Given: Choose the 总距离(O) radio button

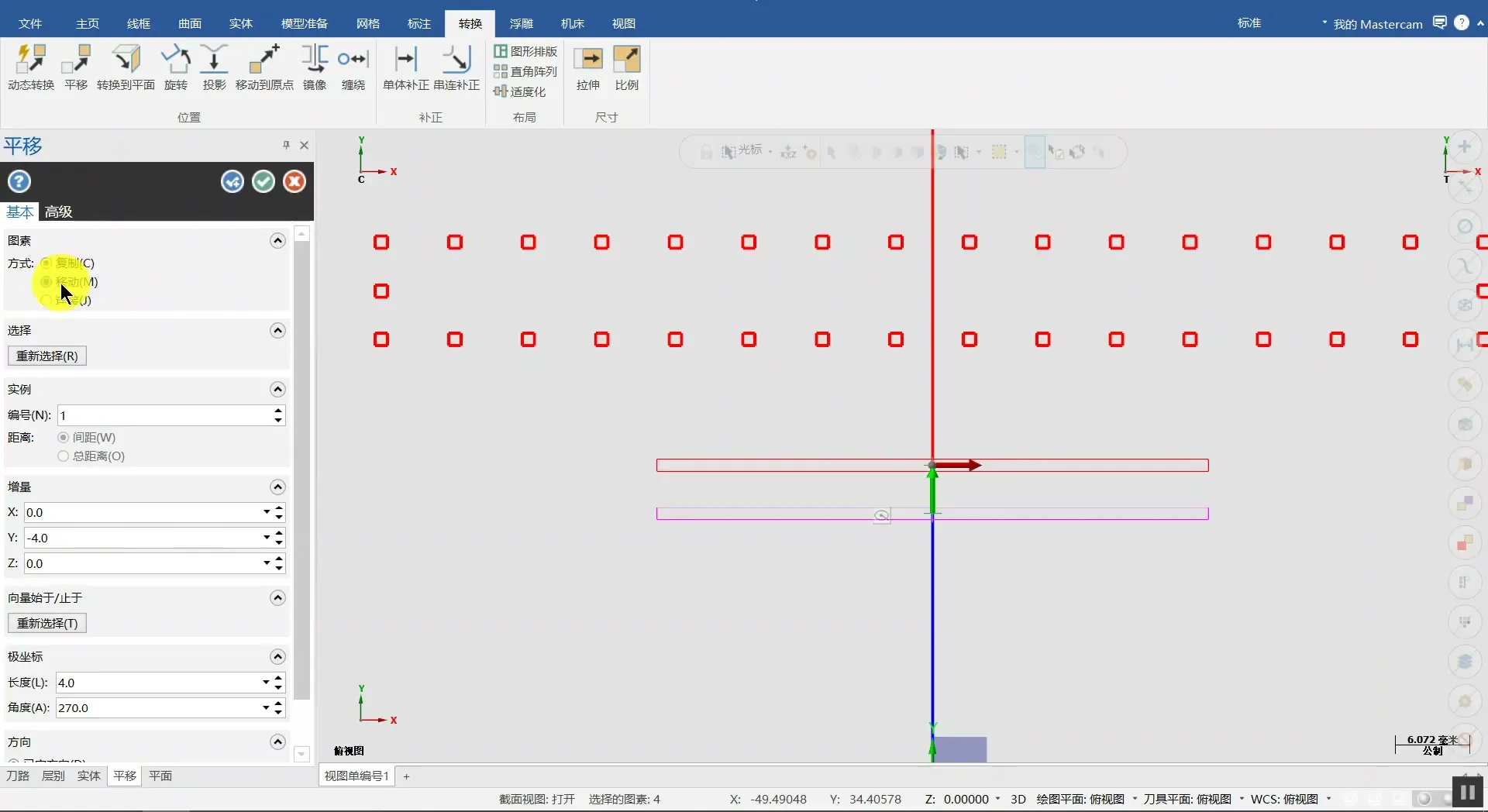Looking at the screenshot, I should [64, 456].
